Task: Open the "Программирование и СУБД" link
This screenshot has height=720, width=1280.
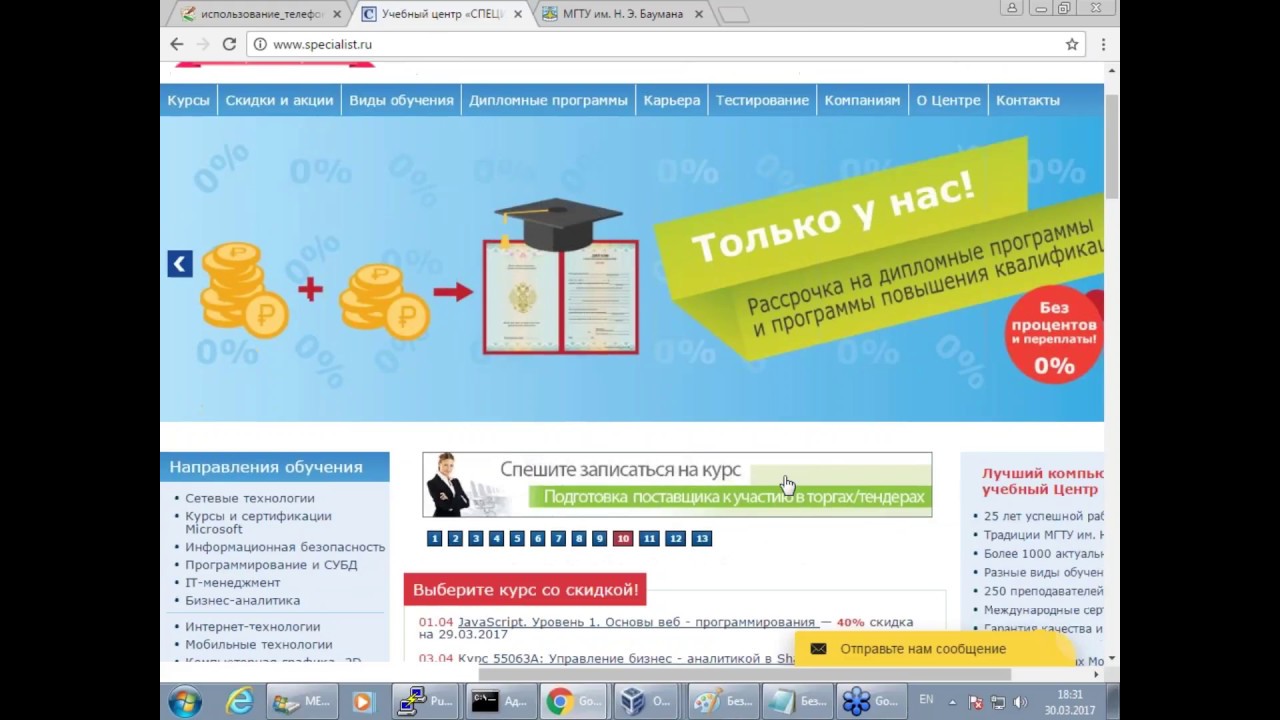Action: tap(271, 565)
